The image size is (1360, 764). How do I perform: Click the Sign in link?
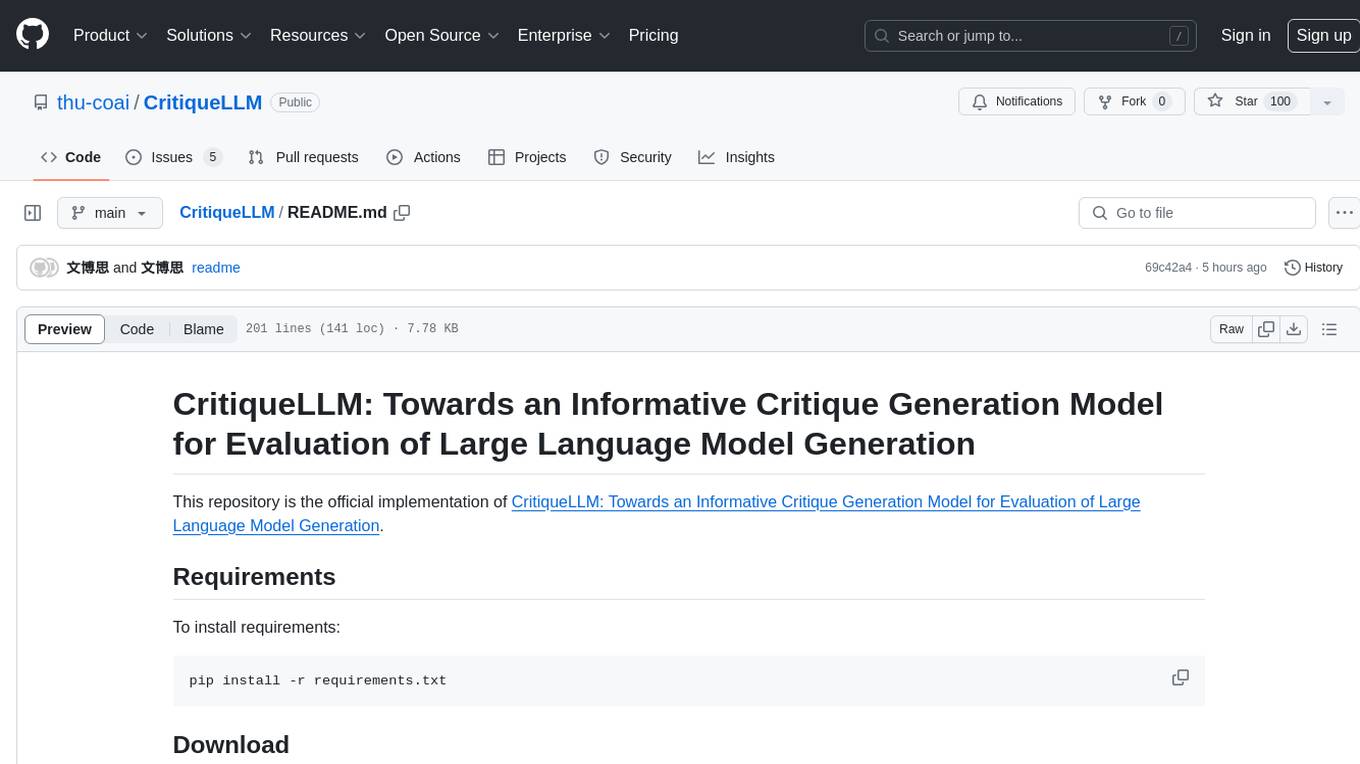click(x=1245, y=35)
